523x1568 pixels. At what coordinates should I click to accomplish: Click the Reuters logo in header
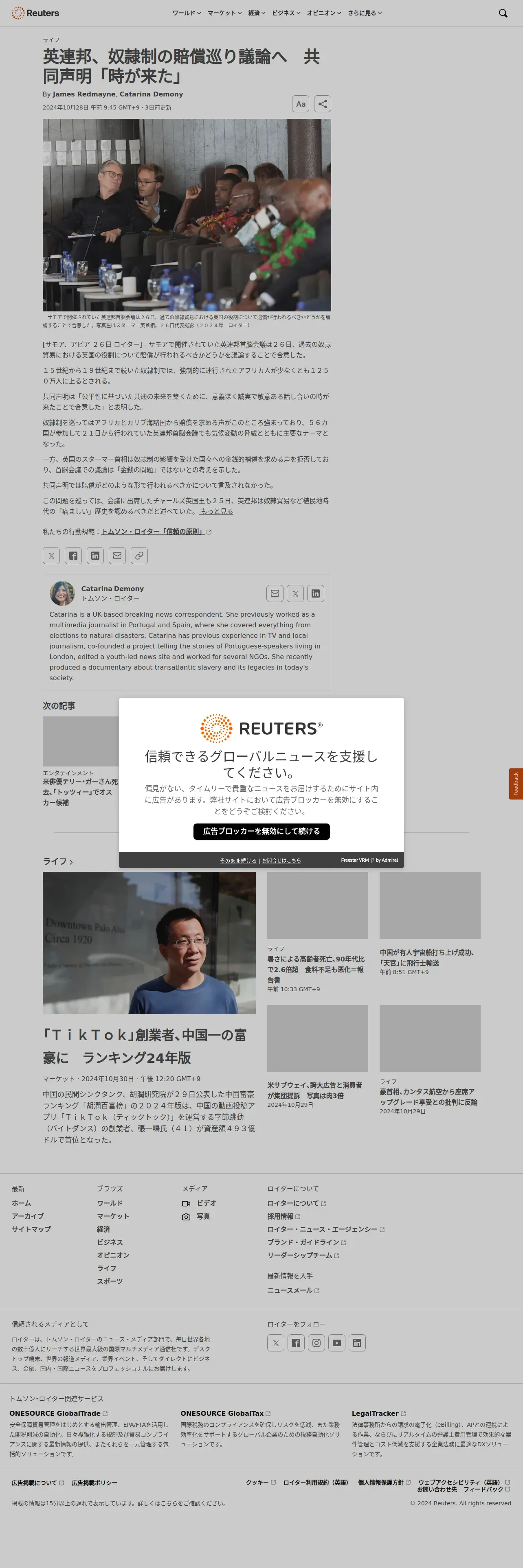click(35, 13)
